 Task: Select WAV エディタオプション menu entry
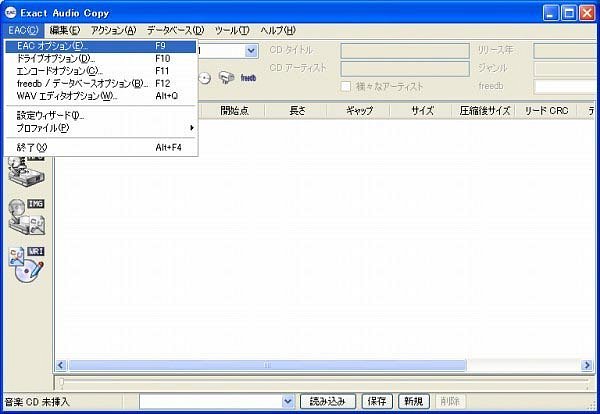(101, 96)
